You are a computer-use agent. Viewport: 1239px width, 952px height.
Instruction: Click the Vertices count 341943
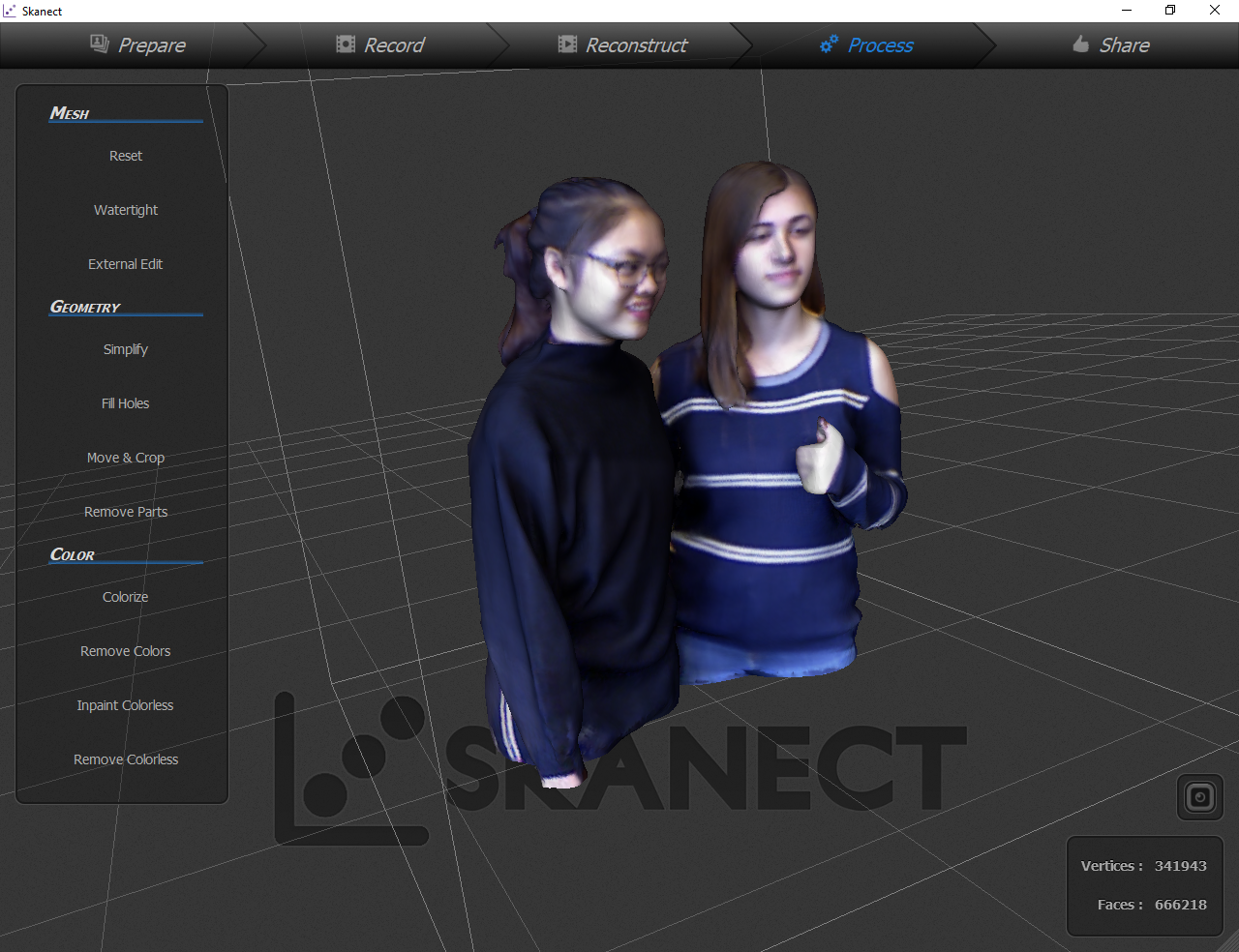pos(1180,866)
